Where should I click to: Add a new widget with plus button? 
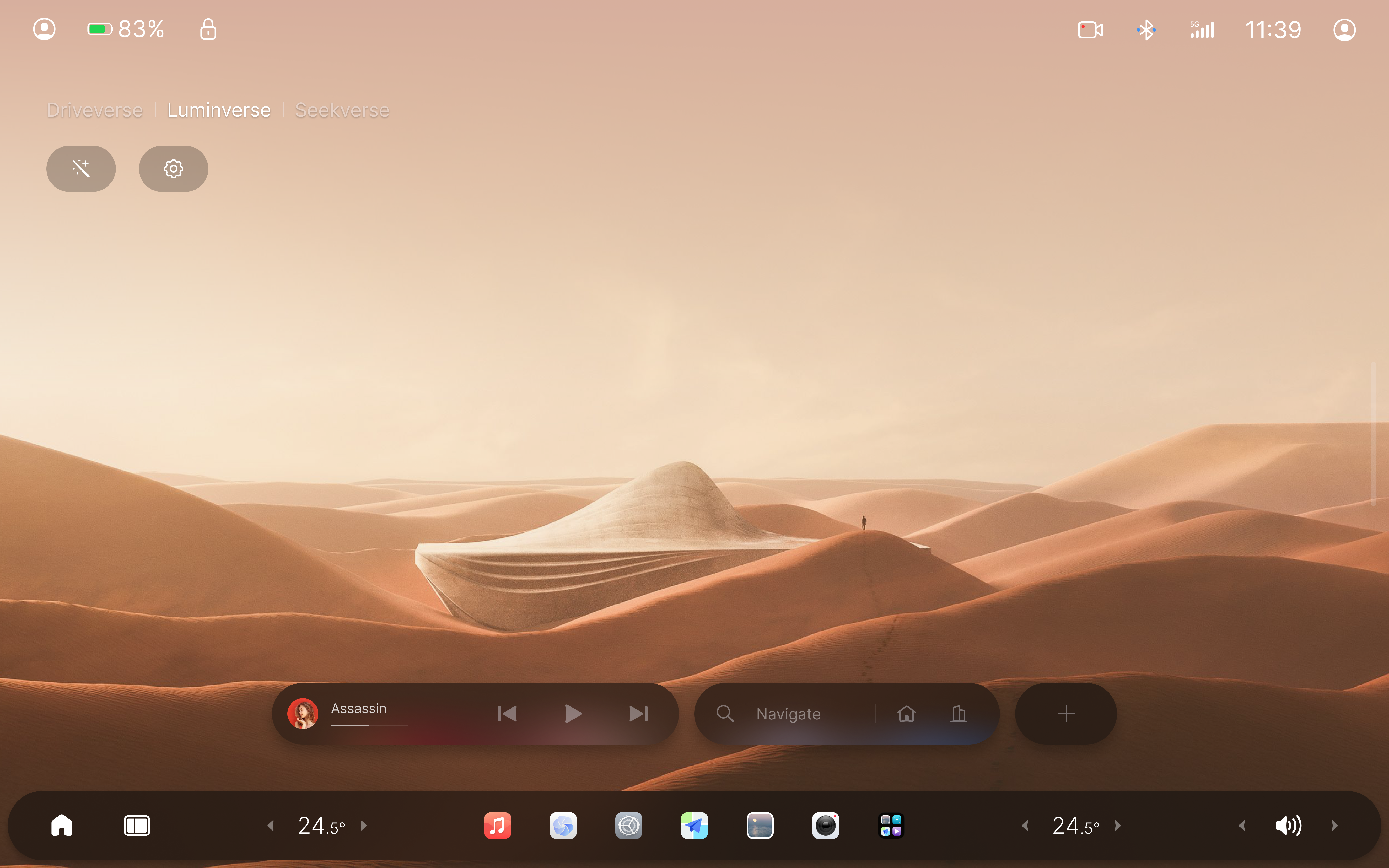click(1066, 714)
